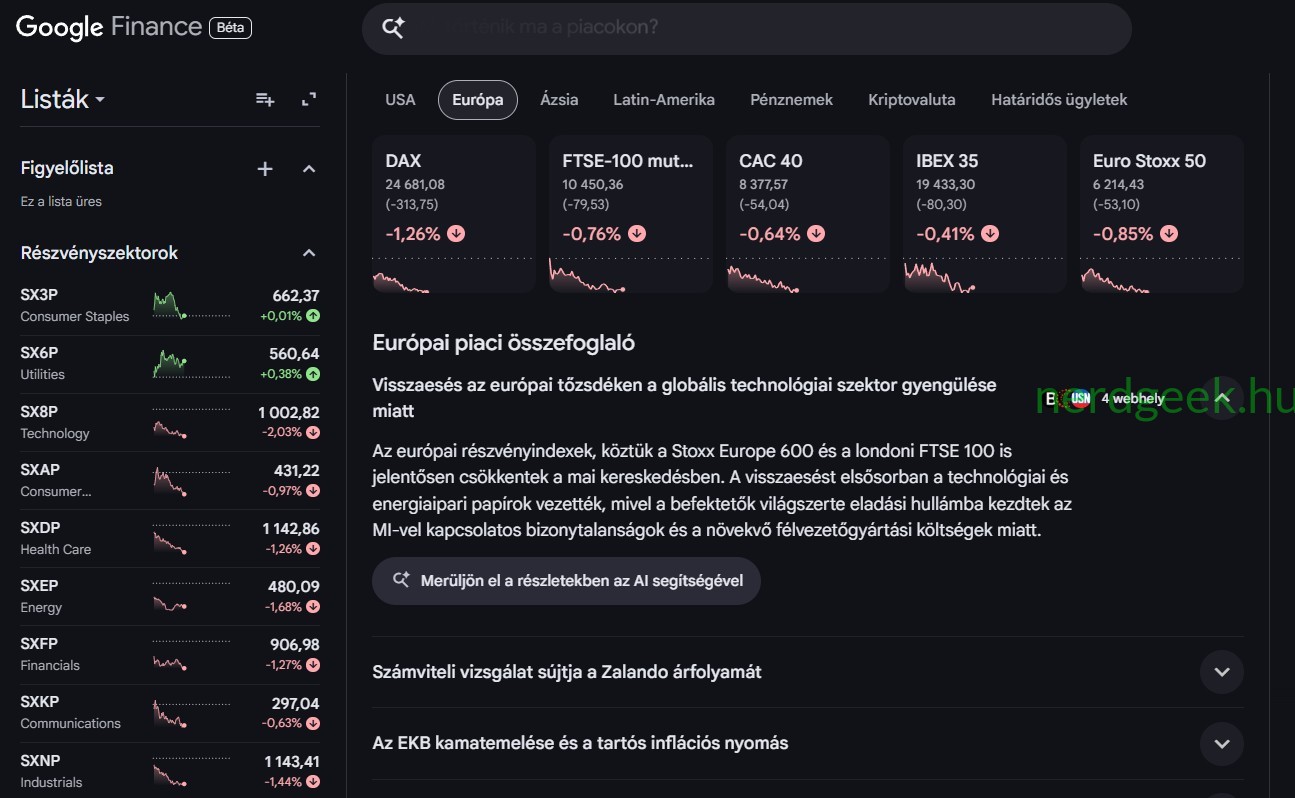Image resolution: width=1295 pixels, height=798 pixels.
Task: Click headline Számviteli vizsgálat sújtja a Zalando
Action: [x=567, y=672]
